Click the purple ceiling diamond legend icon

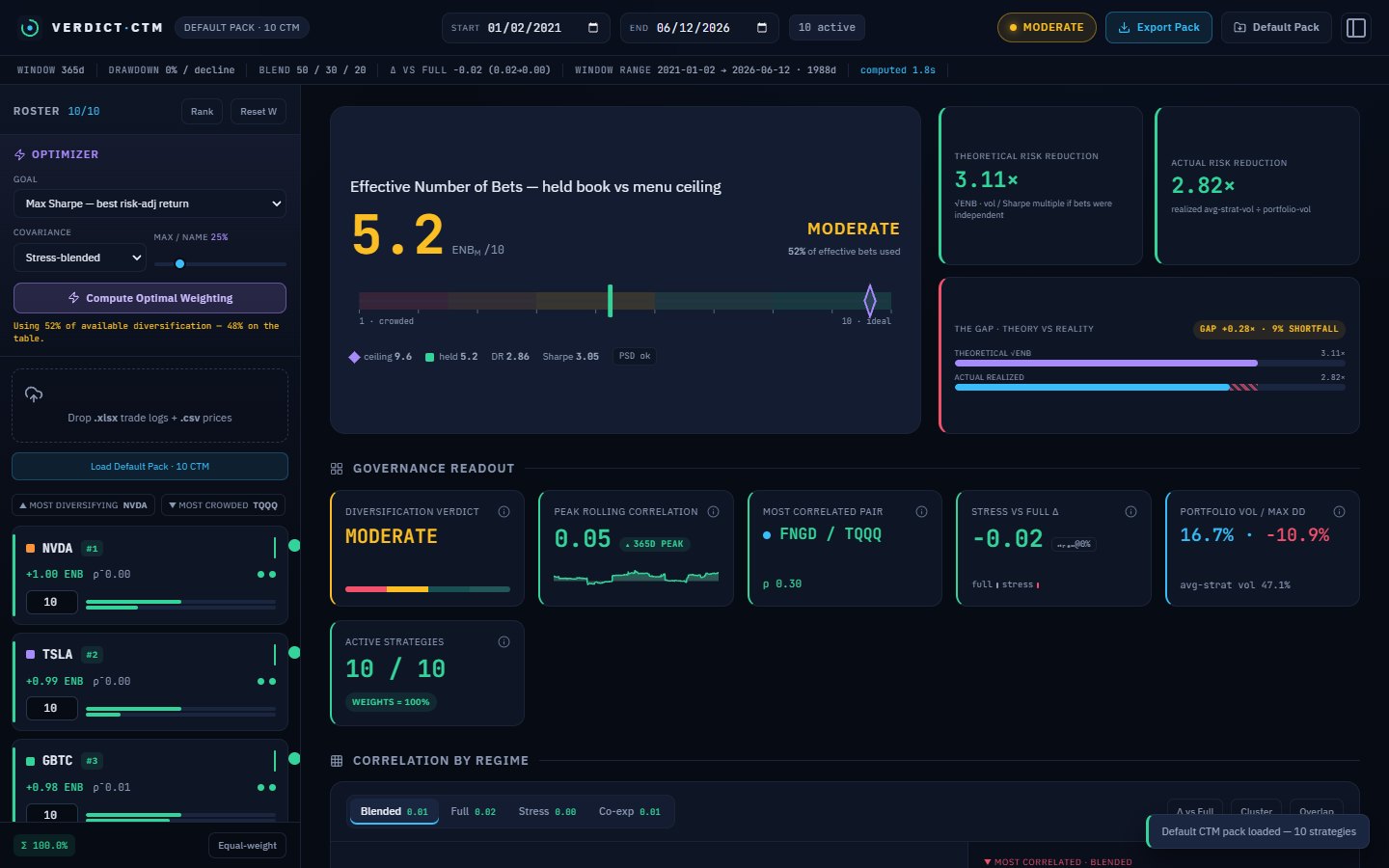(354, 357)
